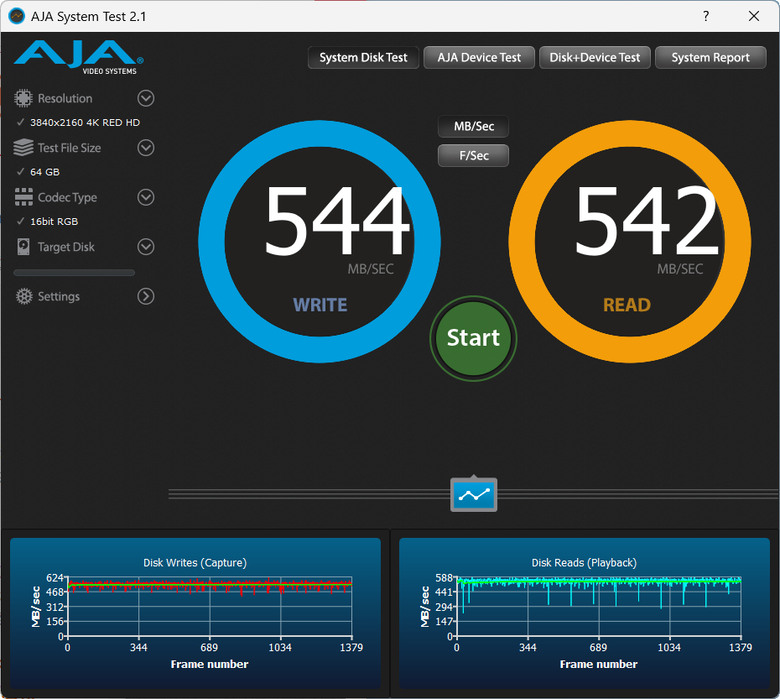This screenshot has width=780, height=699.
Task: Click the Target Disk progress bar
Action: point(74,273)
